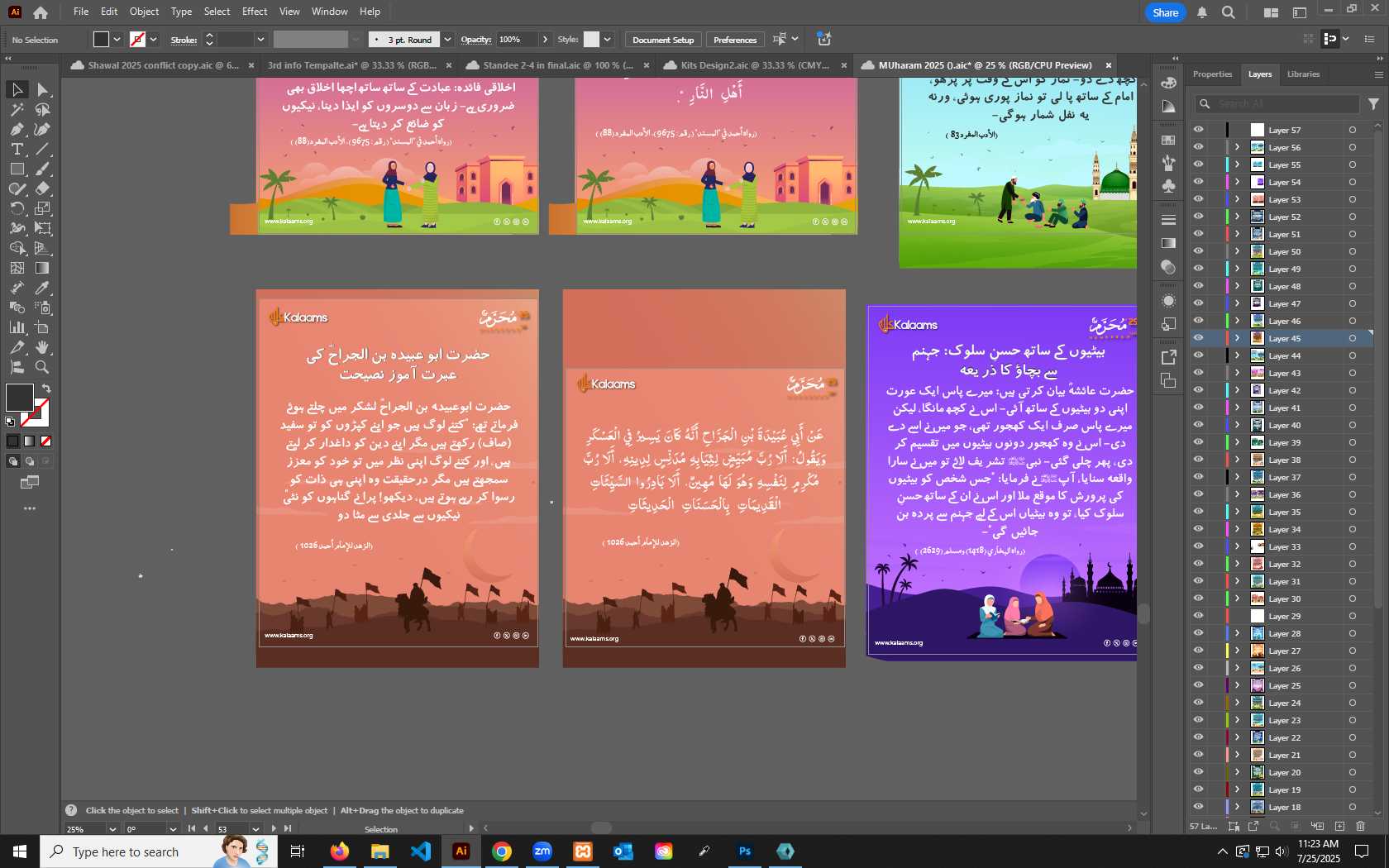Swap fill and stroke colors

tap(47, 388)
